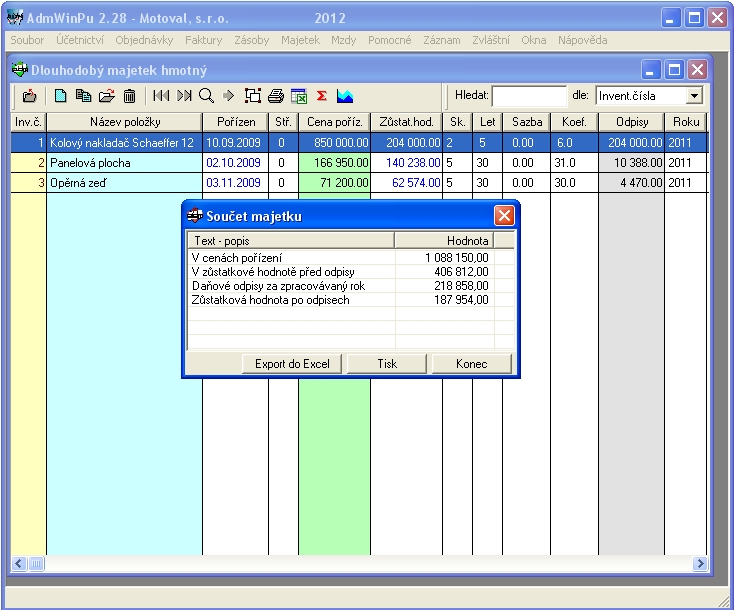Click Daňové odpisy za zpracovávaný rok row
Viewport: 734px width, 610px height.
(x=351, y=286)
